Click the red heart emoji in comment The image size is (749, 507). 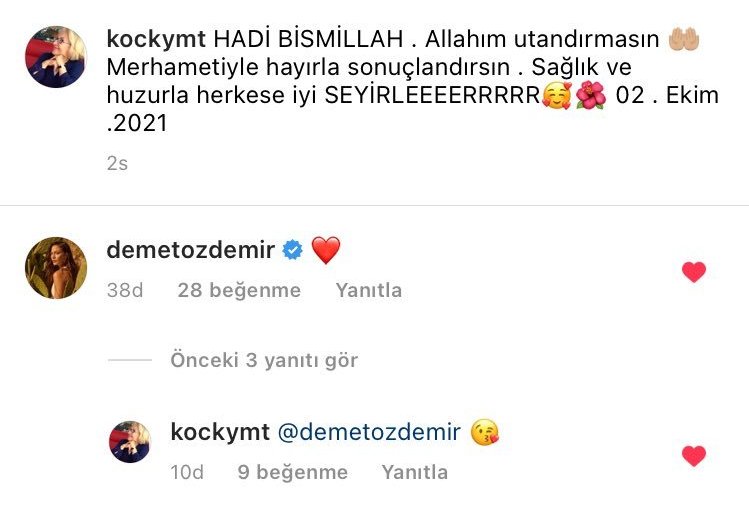[x=326, y=250]
